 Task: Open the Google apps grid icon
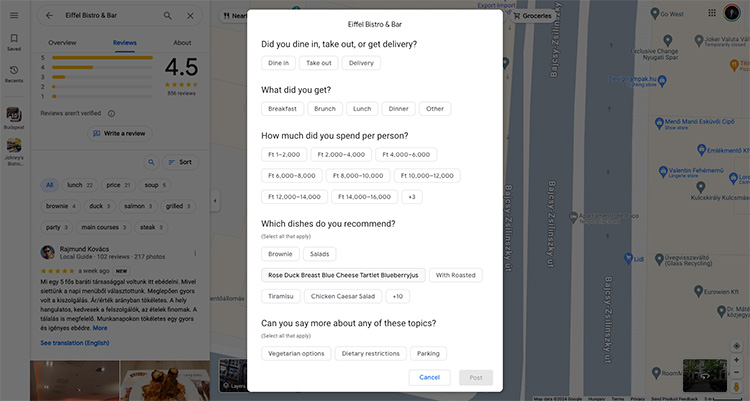point(712,13)
